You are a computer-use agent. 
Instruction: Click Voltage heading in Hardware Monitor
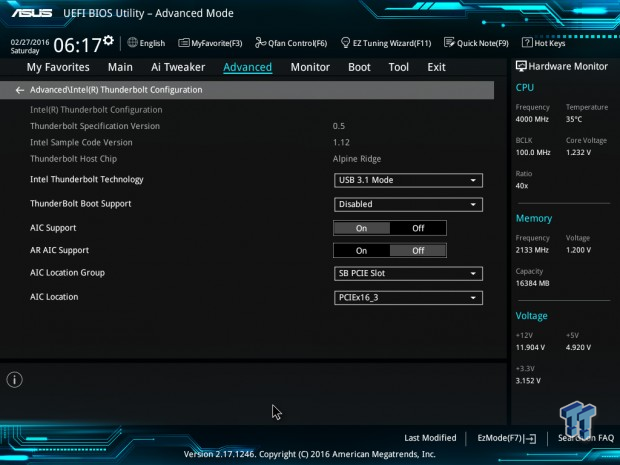click(531, 316)
